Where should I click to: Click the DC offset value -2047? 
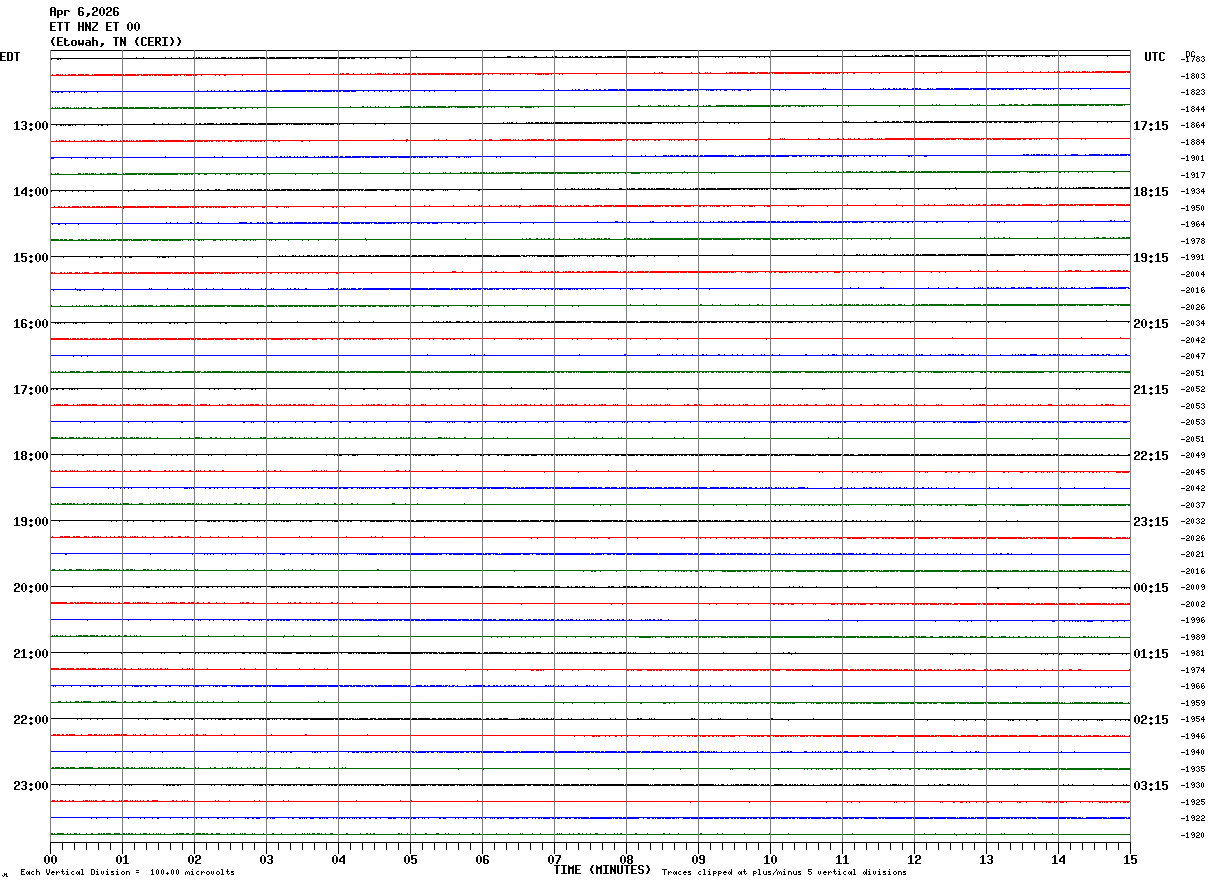coord(1192,356)
